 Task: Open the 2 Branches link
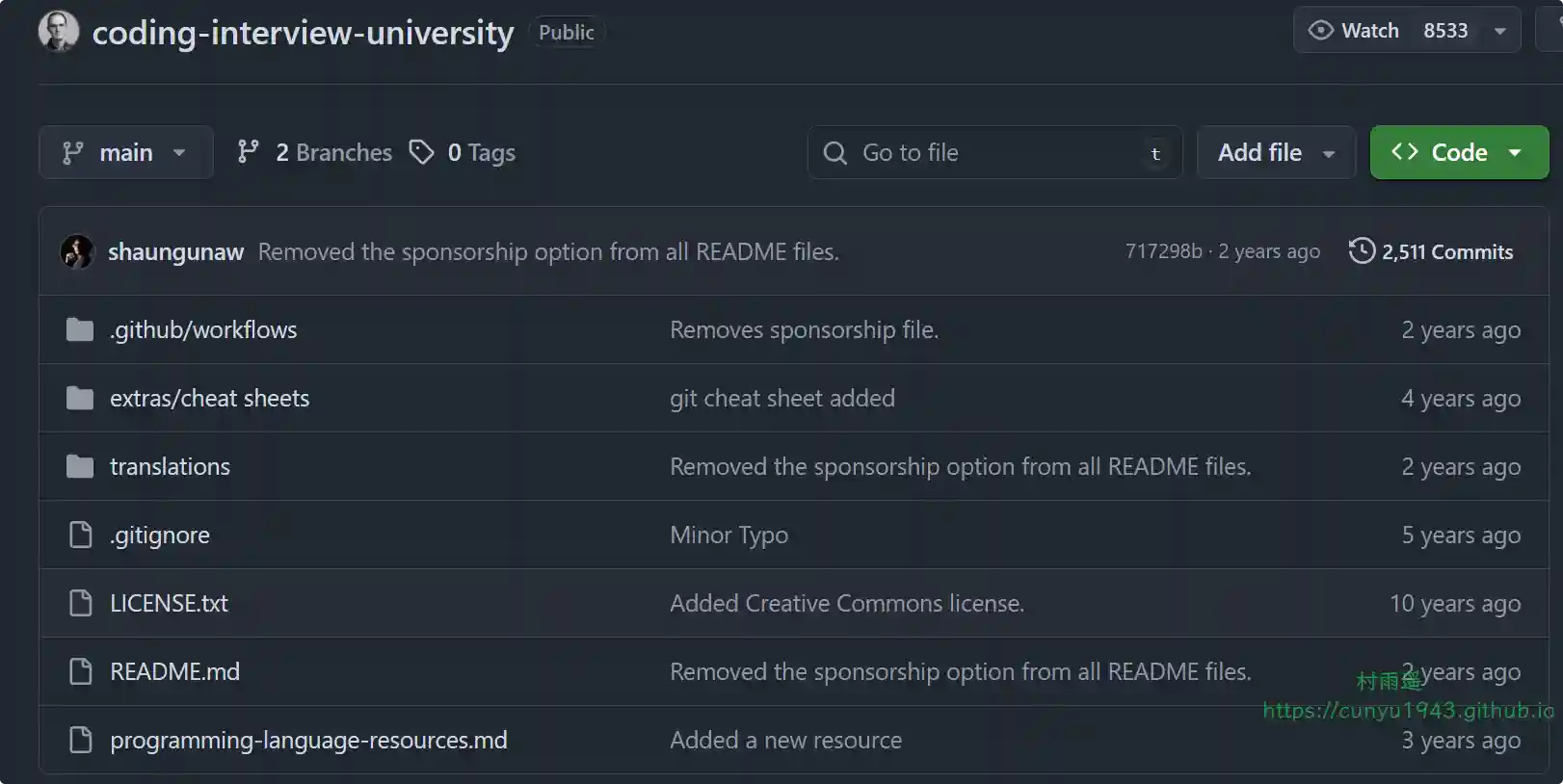[x=316, y=152]
